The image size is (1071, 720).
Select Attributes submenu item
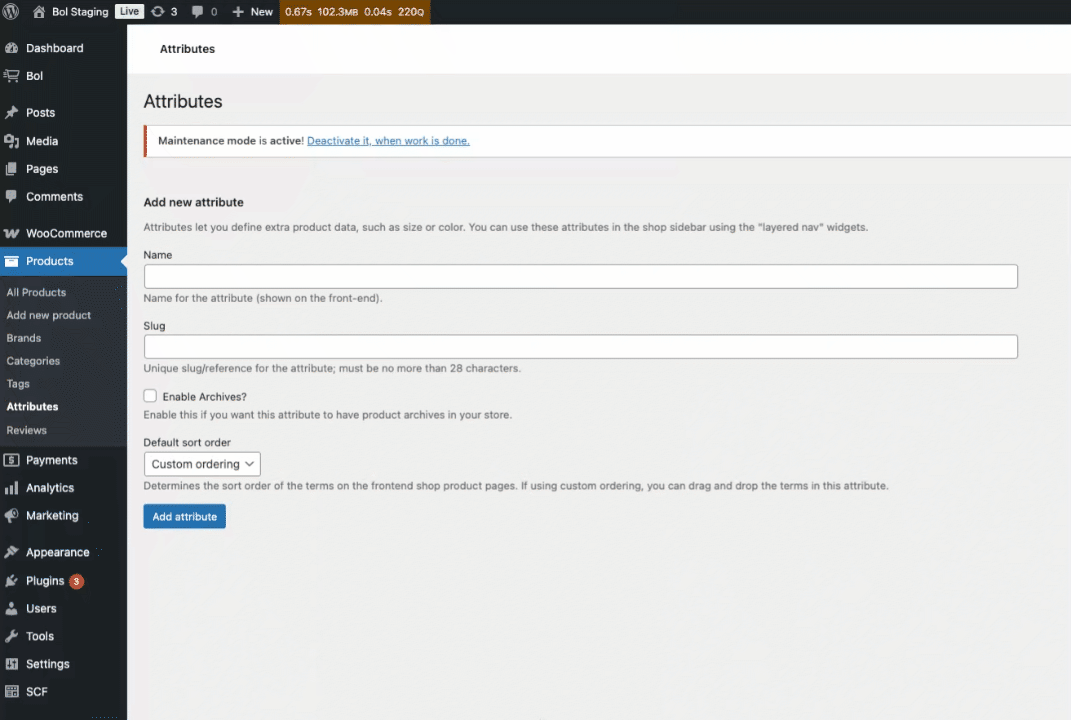(32, 406)
